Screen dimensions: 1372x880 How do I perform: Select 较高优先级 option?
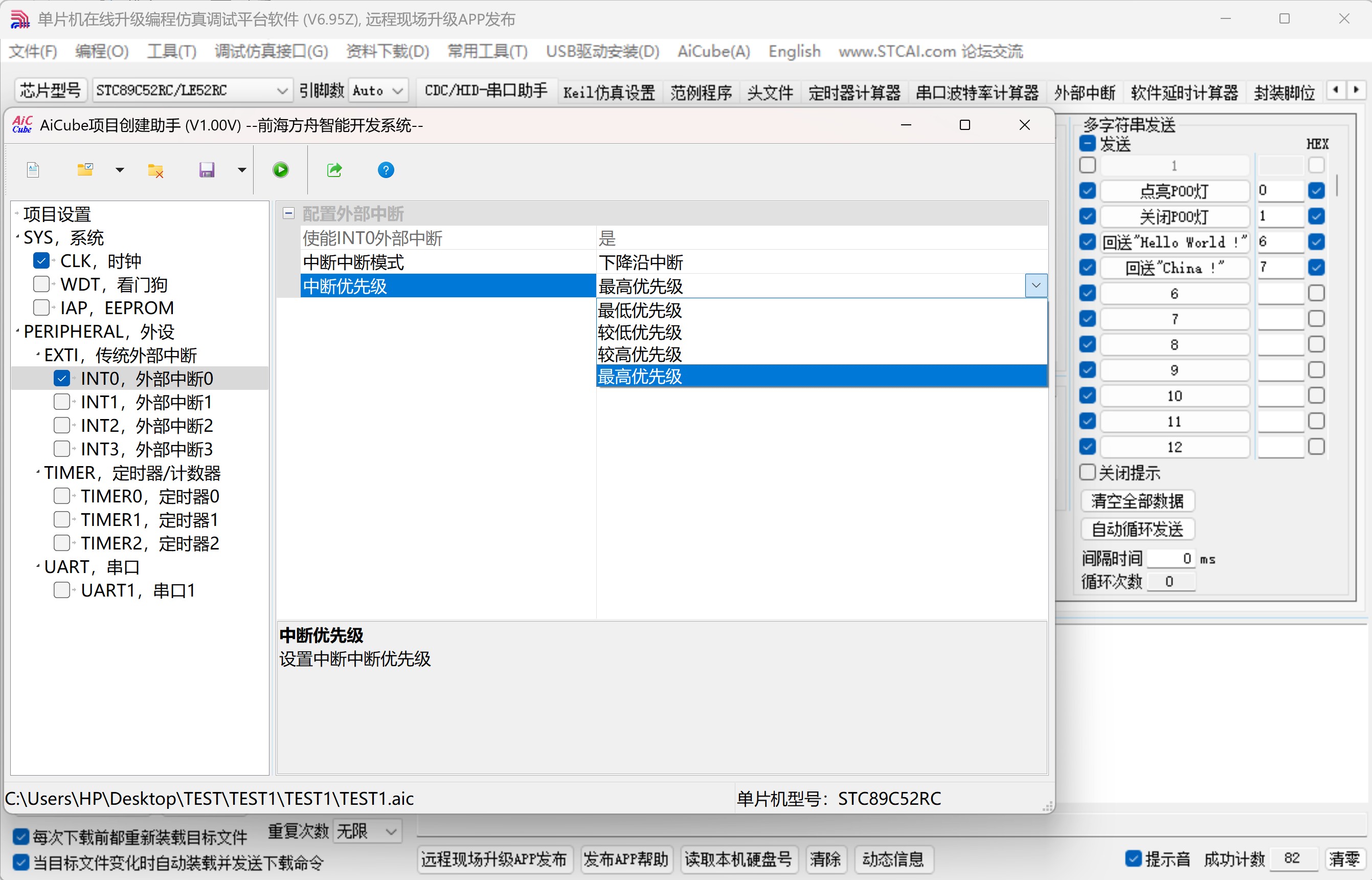point(822,354)
